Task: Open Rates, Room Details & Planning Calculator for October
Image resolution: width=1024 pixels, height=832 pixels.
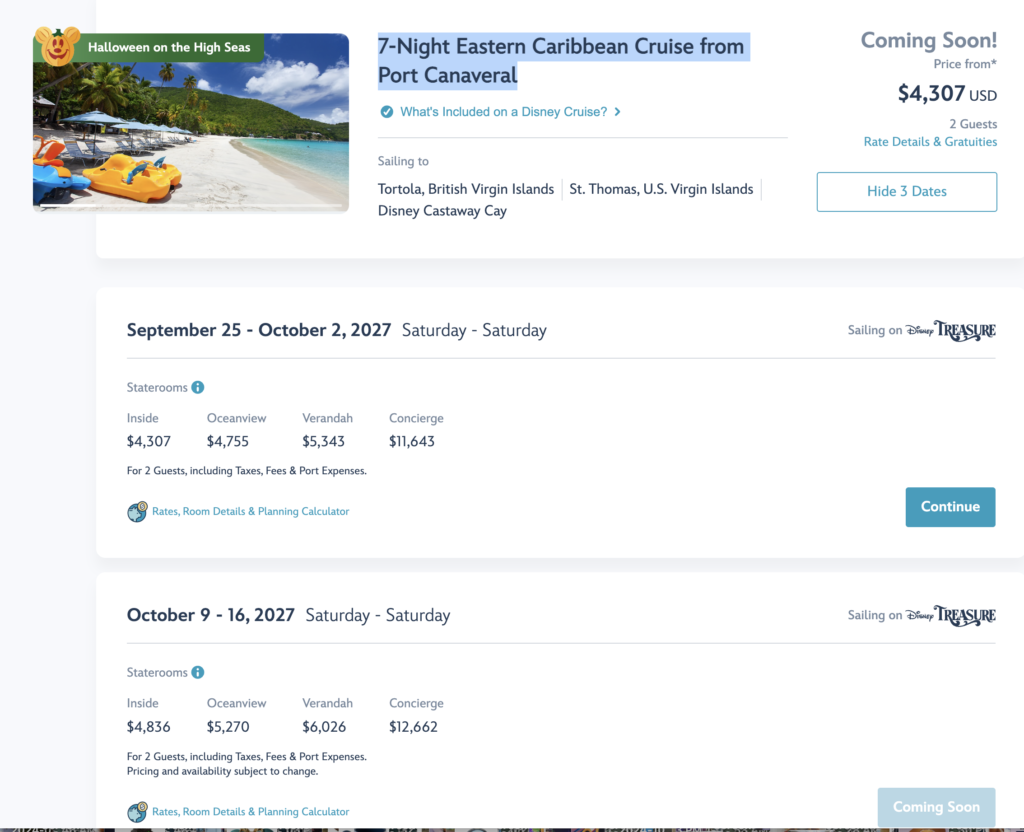Action: coord(251,812)
